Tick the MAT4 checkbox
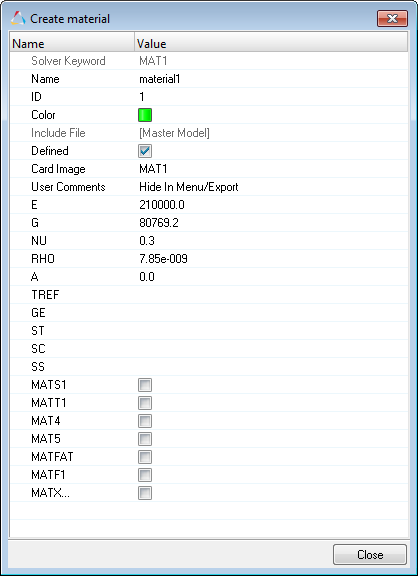This screenshot has width=418, height=576. point(145,421)
